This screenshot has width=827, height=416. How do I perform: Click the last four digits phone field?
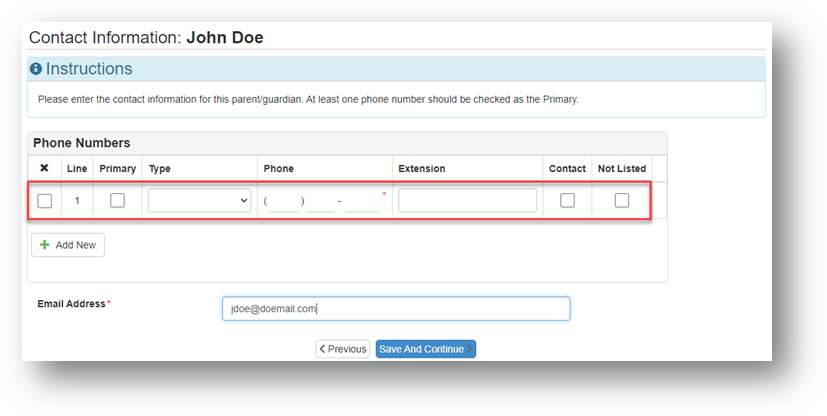click(x=361, y=201)
